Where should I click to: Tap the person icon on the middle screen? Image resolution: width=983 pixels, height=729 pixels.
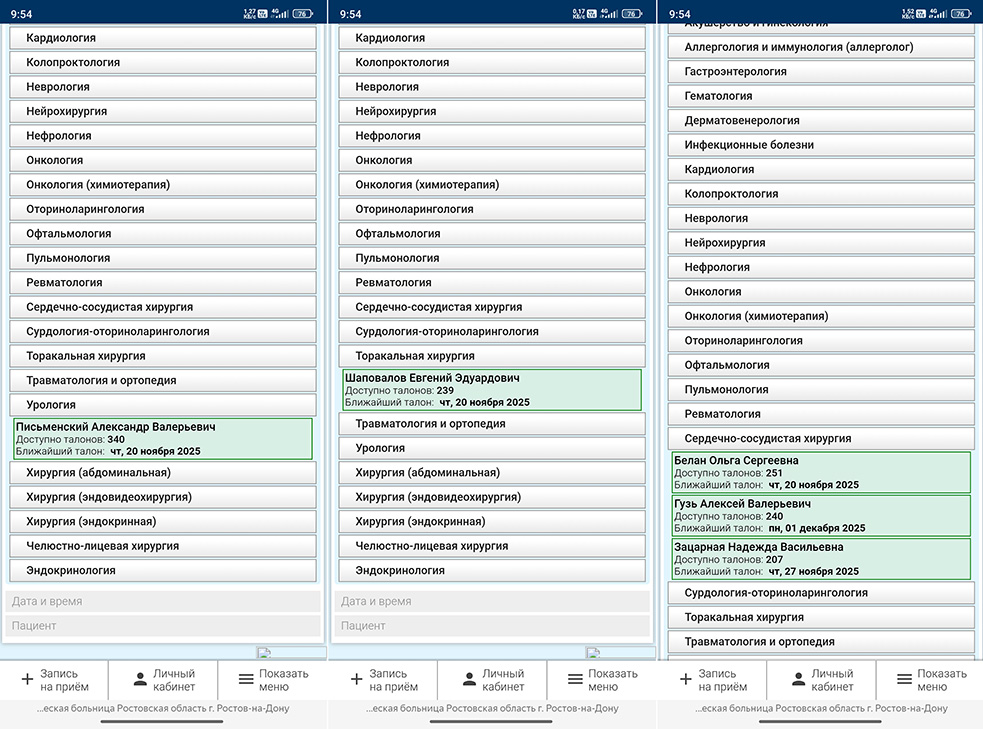[467, 680]
